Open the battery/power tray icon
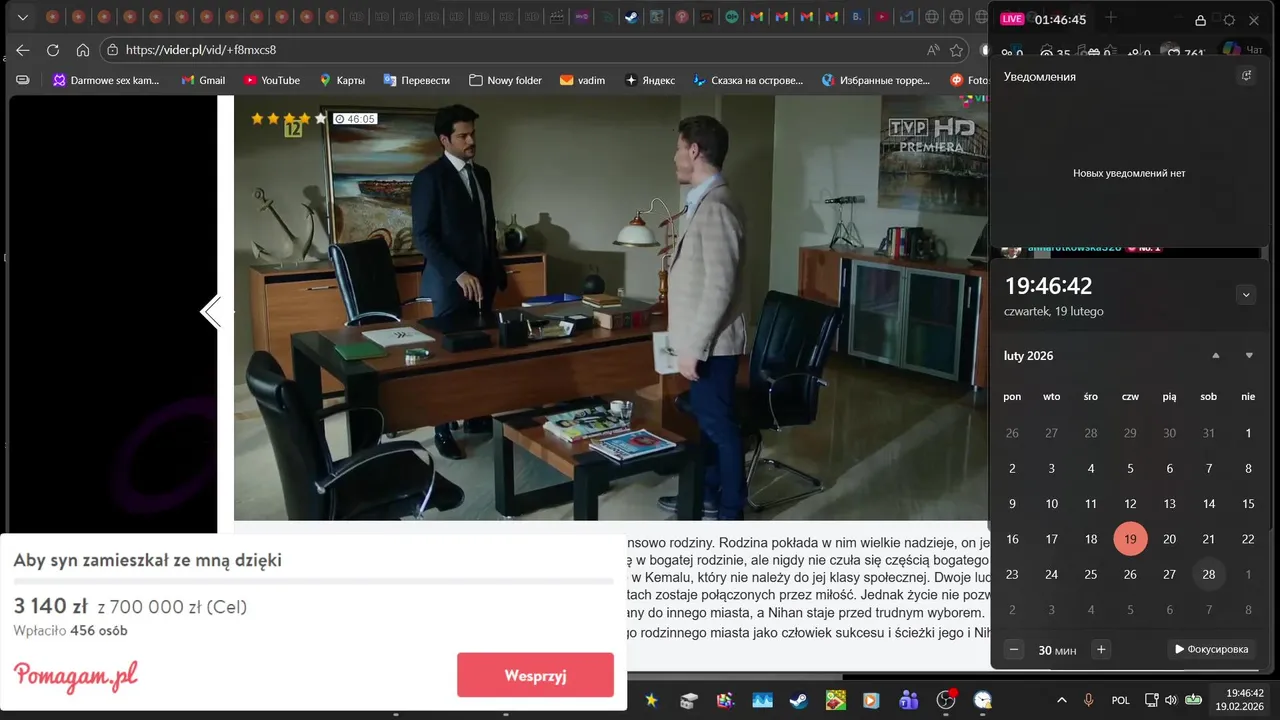Image resolution: width=1280 pixels, height=720 pixels. [1194, 700]
